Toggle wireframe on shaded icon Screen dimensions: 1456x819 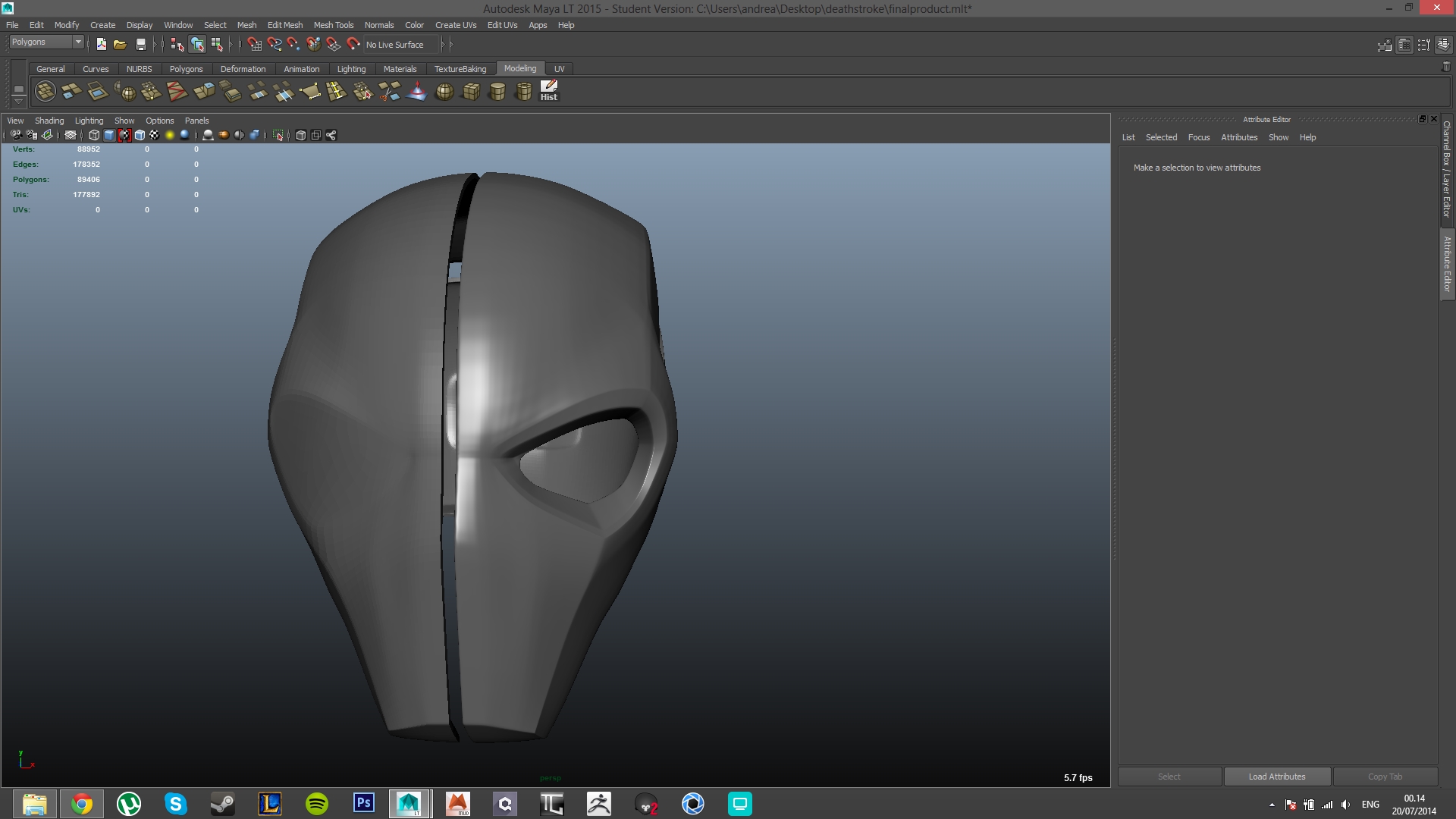coord(140,135)
